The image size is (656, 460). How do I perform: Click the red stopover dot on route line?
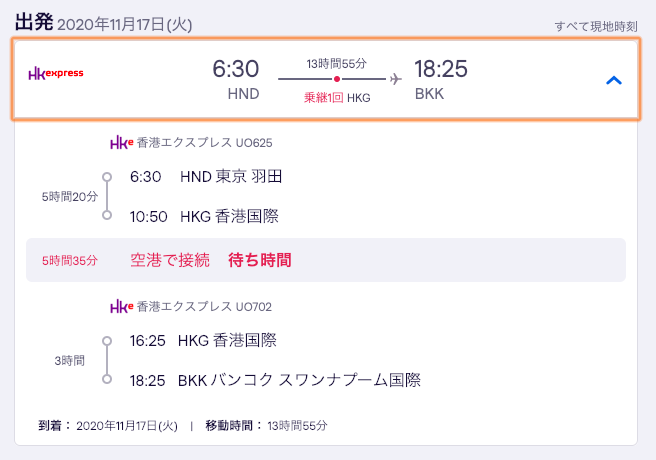pyautogui.click(x=337, y=79)
